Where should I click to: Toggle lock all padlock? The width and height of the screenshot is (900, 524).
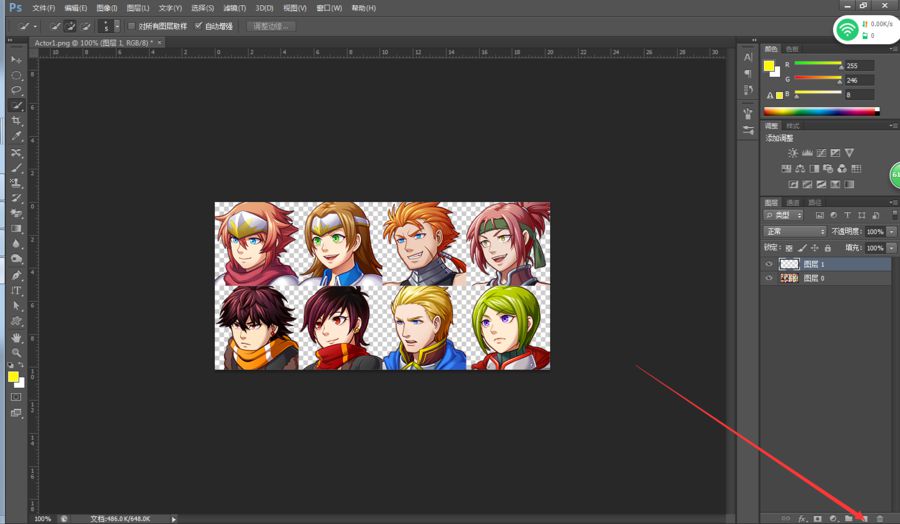(x=828, y=248)
